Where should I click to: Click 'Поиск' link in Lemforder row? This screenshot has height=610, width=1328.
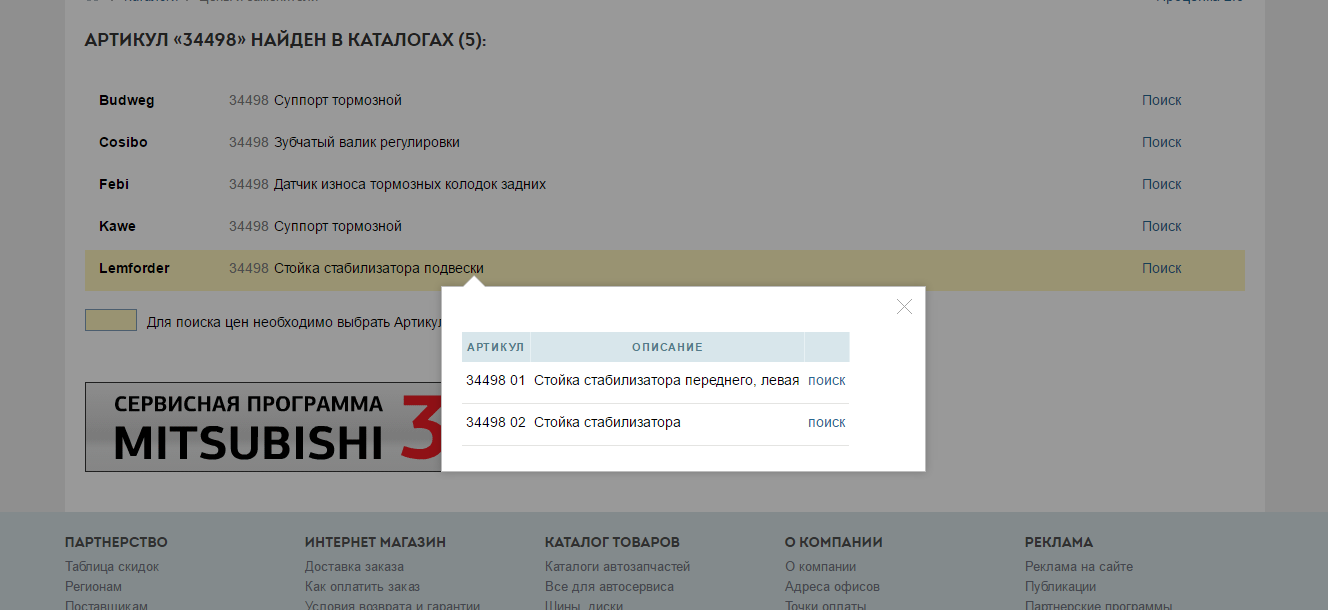coord(1161,268)
